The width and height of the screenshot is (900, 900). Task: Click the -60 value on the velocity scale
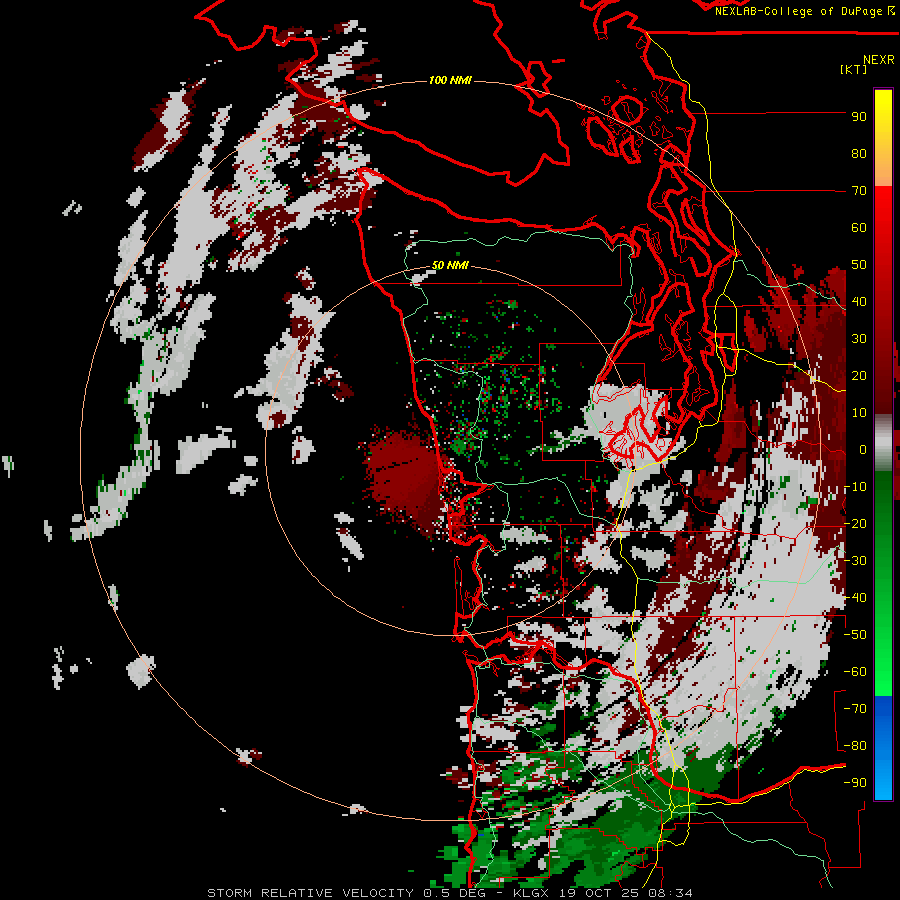[x=855, y=672]
